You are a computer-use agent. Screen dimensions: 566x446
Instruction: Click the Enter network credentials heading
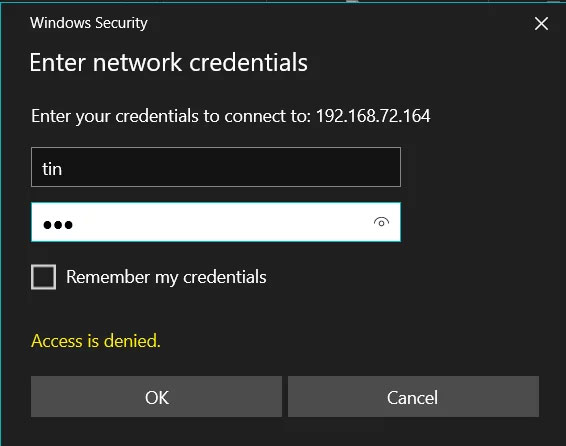(169, 62)
